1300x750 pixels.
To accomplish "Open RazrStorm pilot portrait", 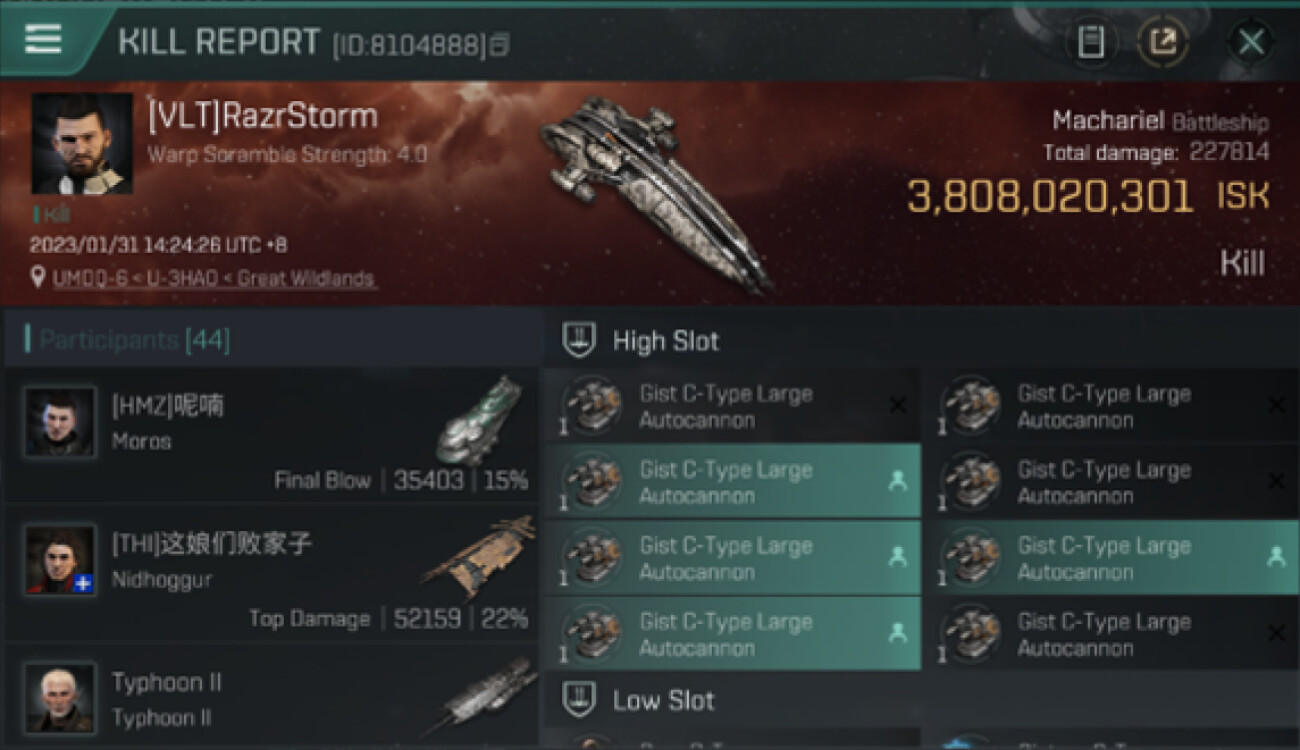I will click(82, 143).
